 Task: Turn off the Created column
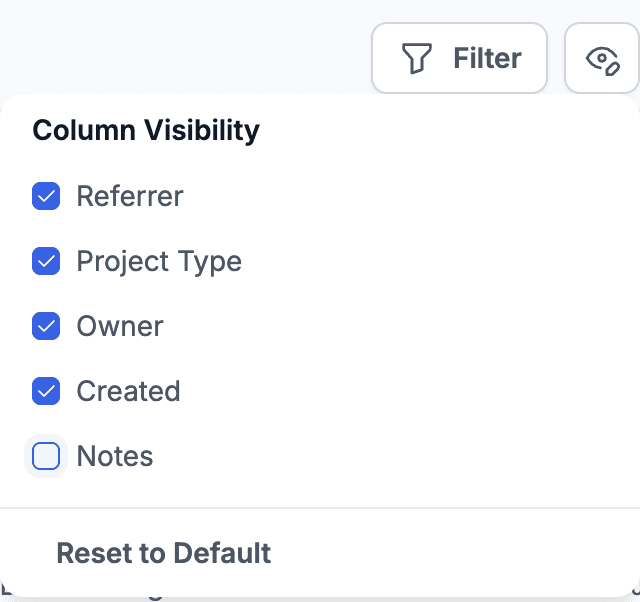point(46,391)
